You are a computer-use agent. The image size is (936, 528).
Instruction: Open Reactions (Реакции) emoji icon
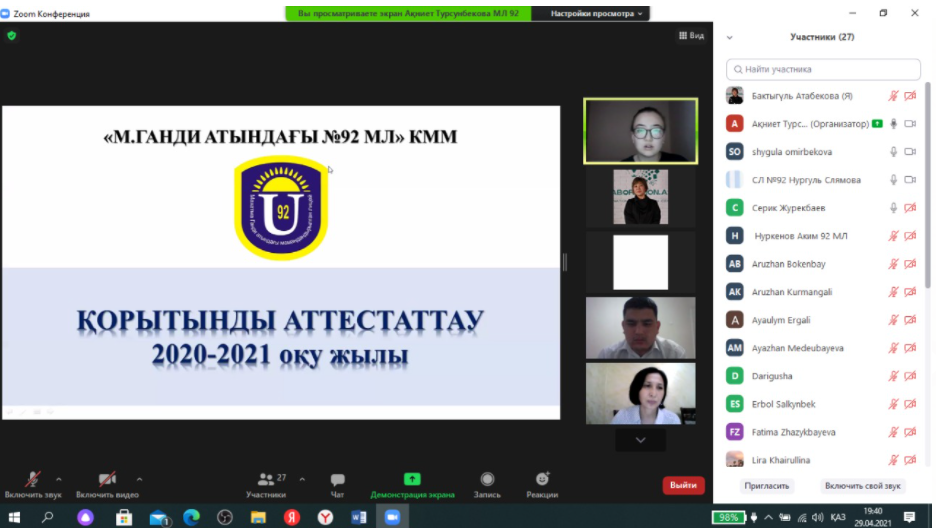click(x=542, y=480)
